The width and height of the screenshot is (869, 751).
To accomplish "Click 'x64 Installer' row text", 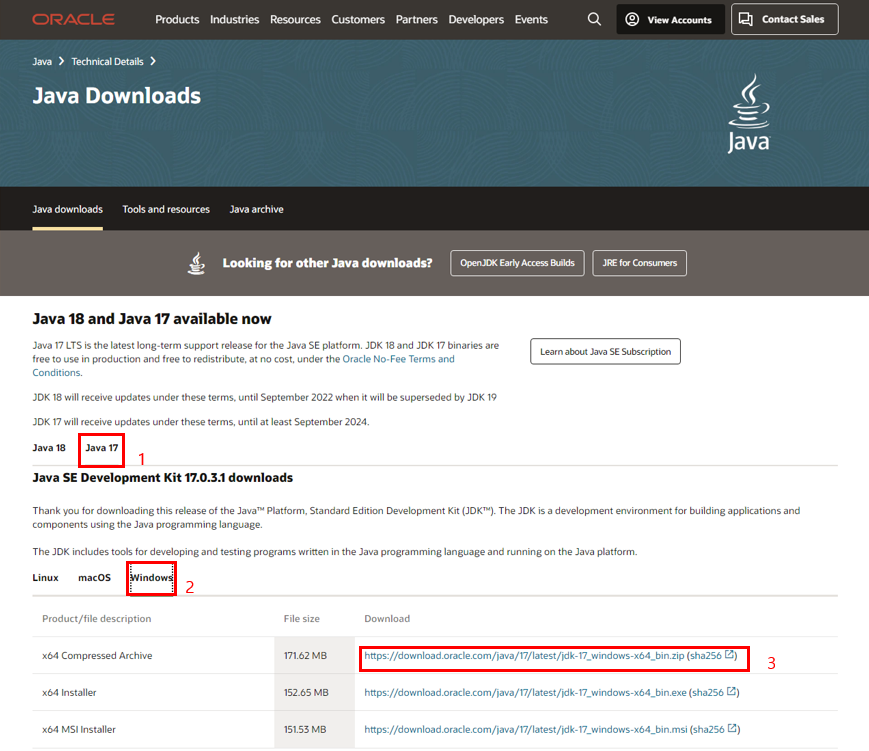I will point(69,692).
